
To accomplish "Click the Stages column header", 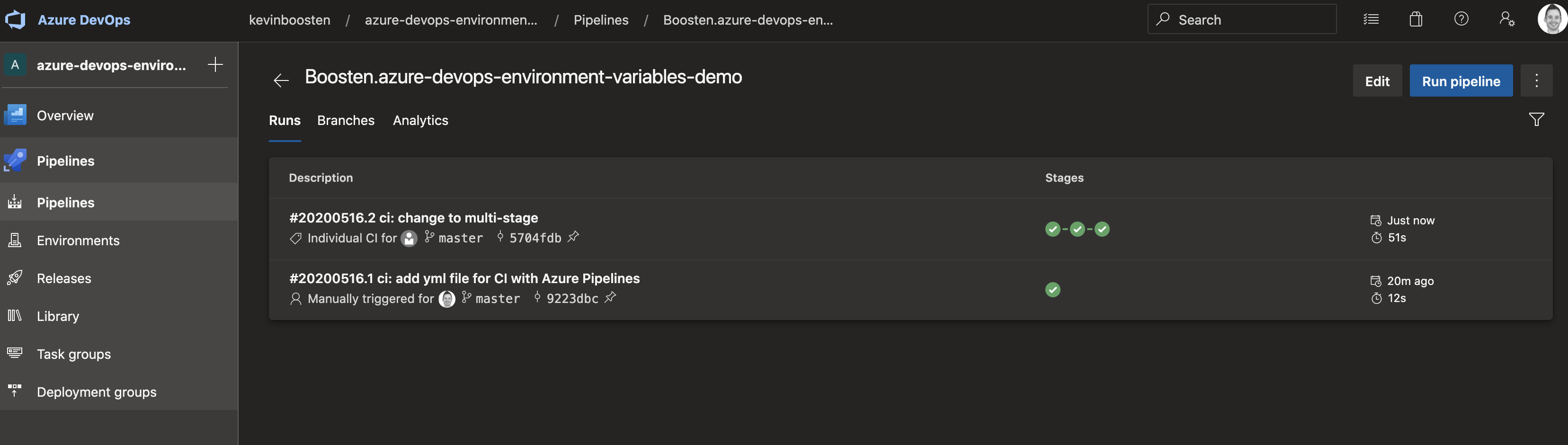I will click(1064, 178).
